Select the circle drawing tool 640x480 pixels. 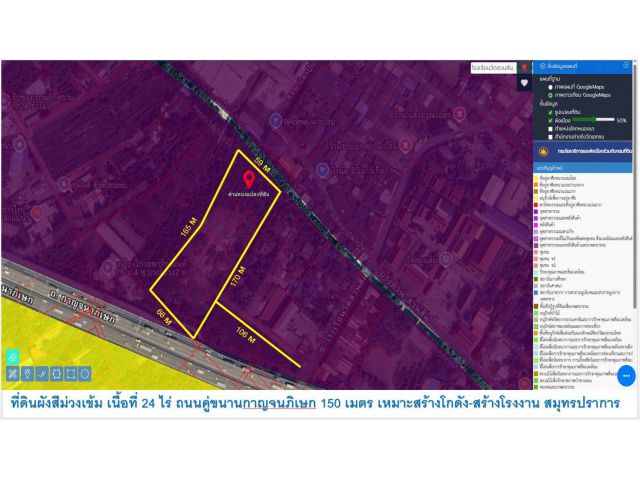click(84, 373)
